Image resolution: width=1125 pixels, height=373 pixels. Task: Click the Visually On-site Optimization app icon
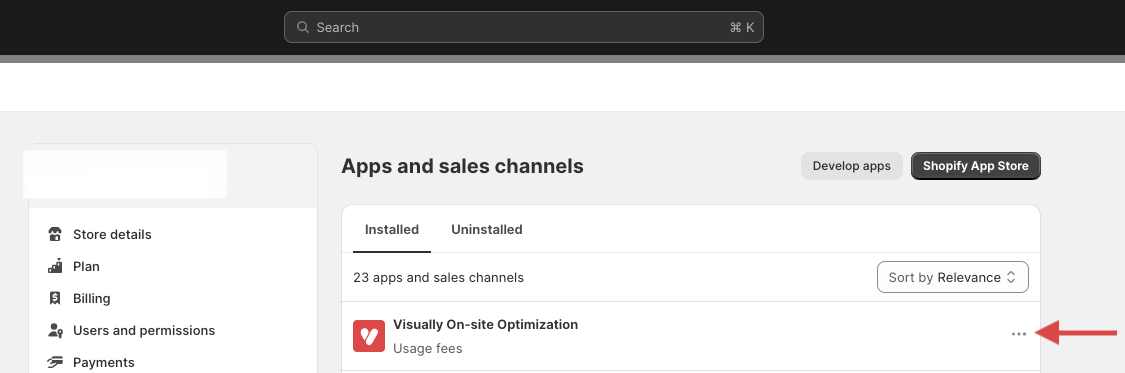point(369,336)
